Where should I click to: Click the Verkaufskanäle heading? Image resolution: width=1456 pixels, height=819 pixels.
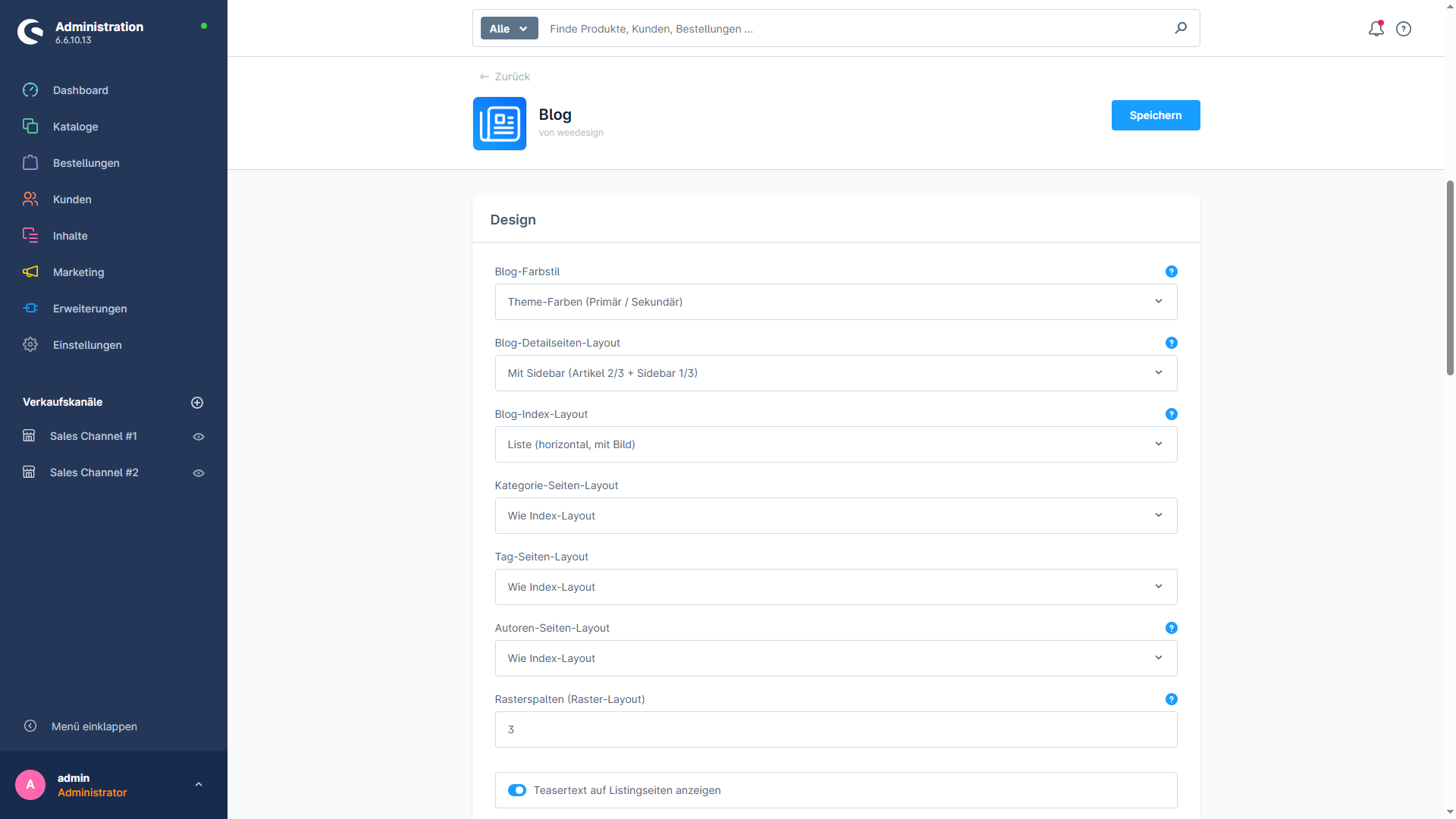point(62,402)
